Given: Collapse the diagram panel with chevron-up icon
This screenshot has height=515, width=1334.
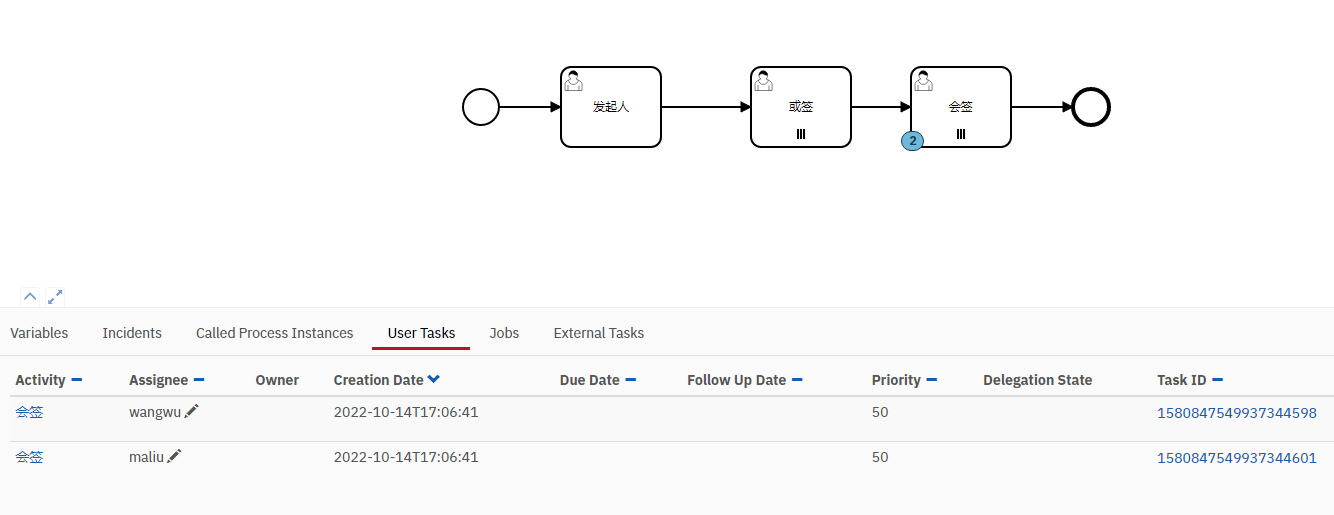Looking at the screenshot, I should 30,296.
